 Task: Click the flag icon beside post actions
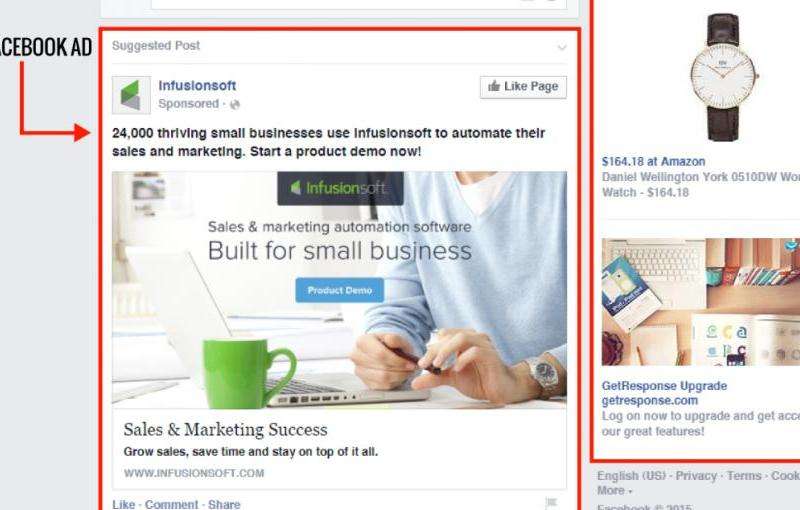click(x=551, y=503)
